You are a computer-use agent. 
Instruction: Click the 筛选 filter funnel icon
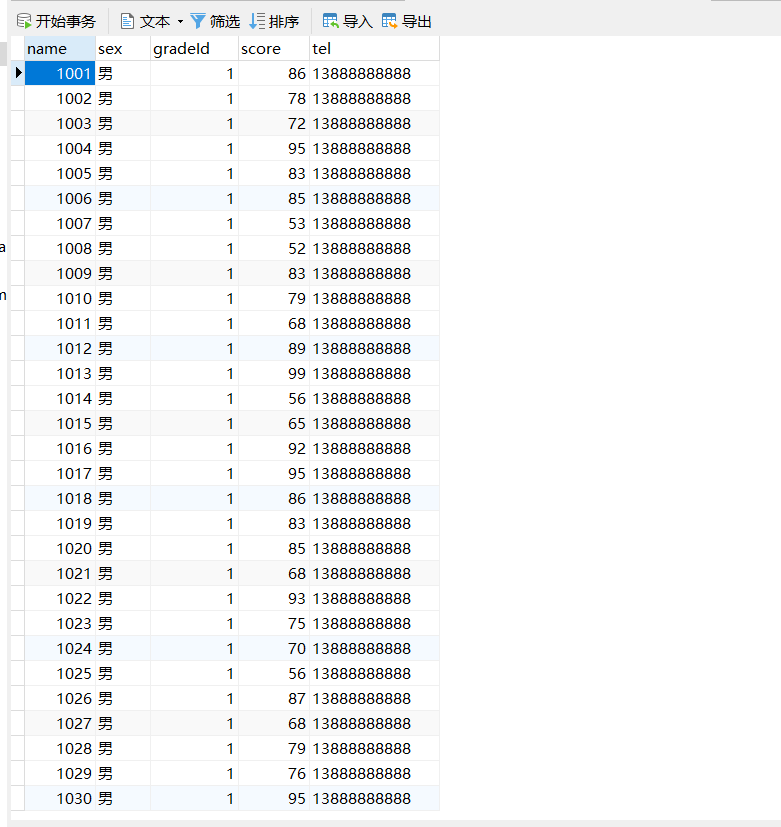198,22
